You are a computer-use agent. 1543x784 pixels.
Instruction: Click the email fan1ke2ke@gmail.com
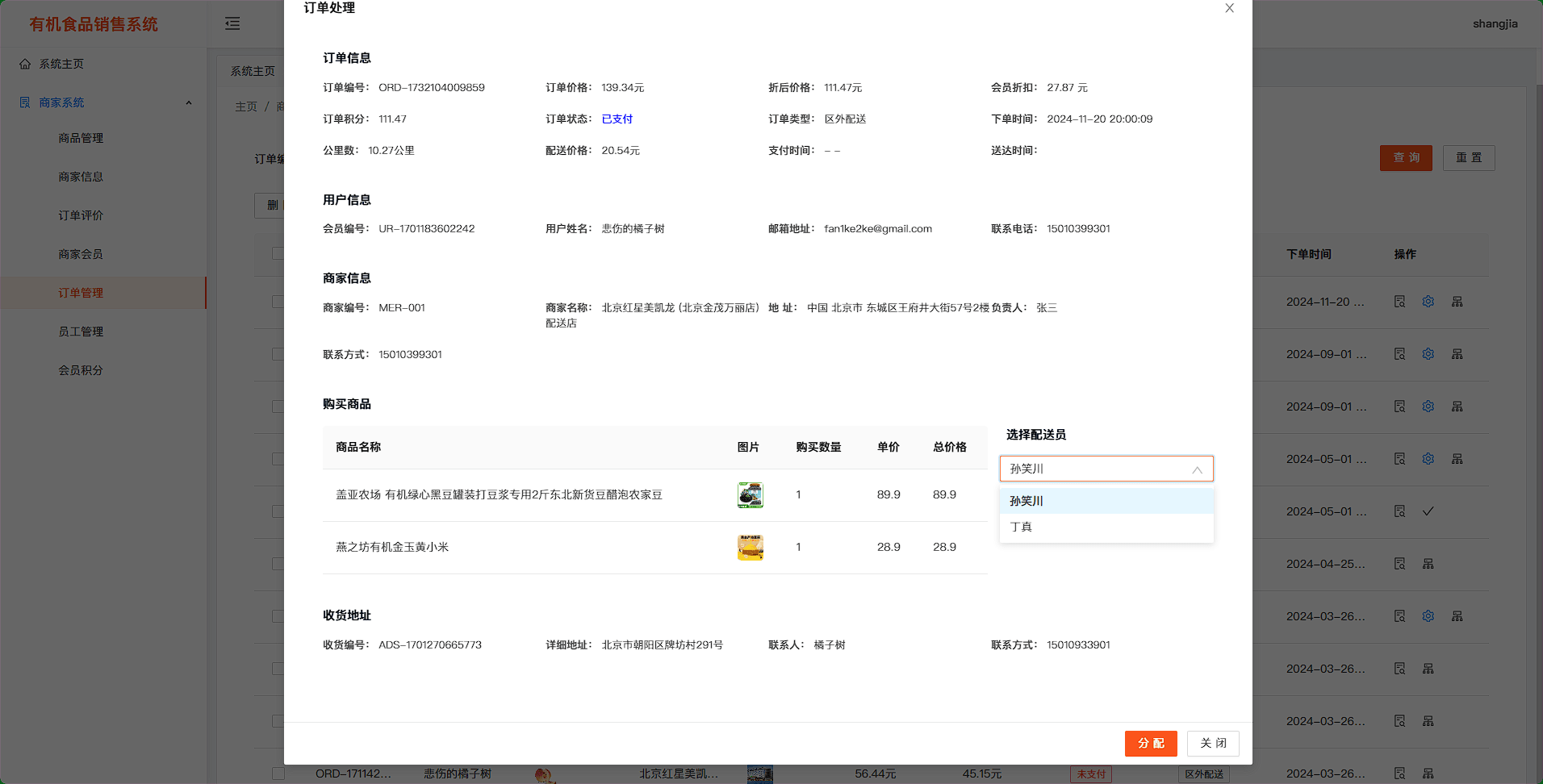pos(878,229)
